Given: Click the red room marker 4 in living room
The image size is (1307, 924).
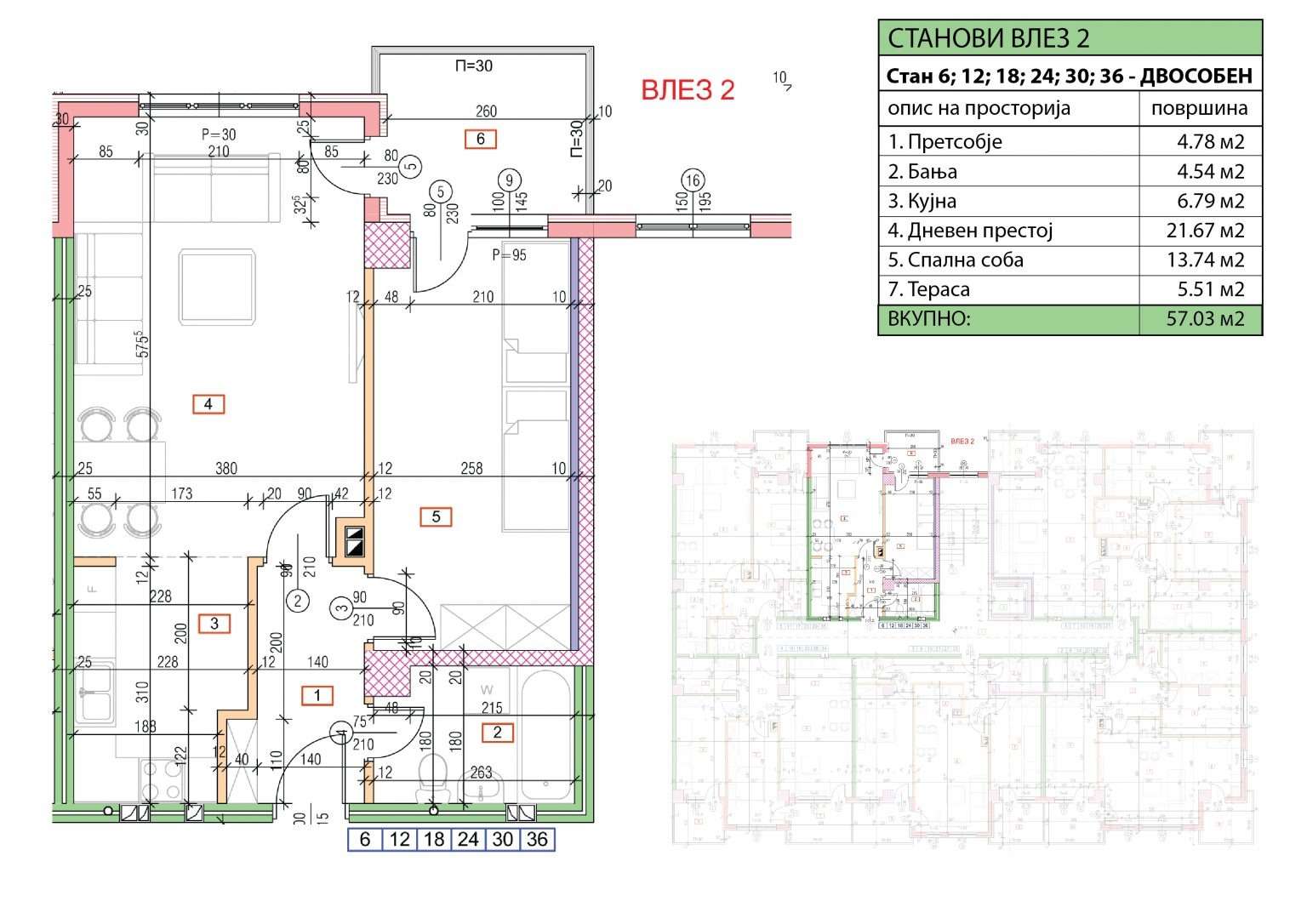Looking at the screenshot, I should pyautogui.click(x=208, y=403).
